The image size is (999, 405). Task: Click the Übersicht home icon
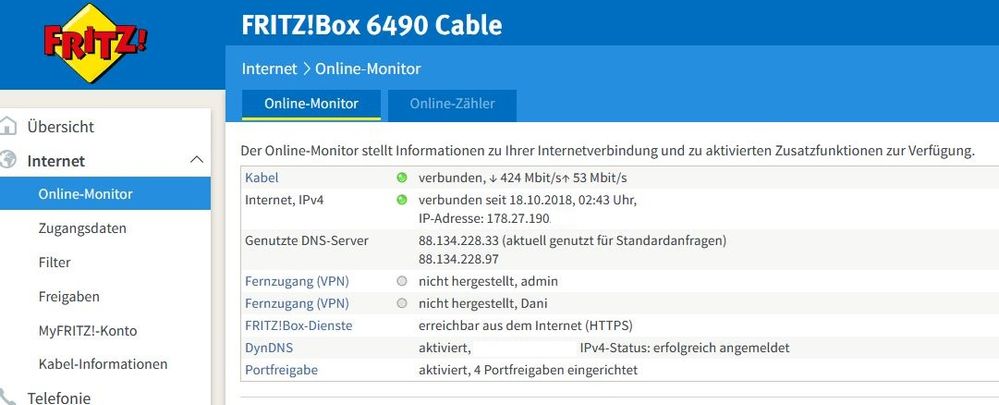click(9, 127)
